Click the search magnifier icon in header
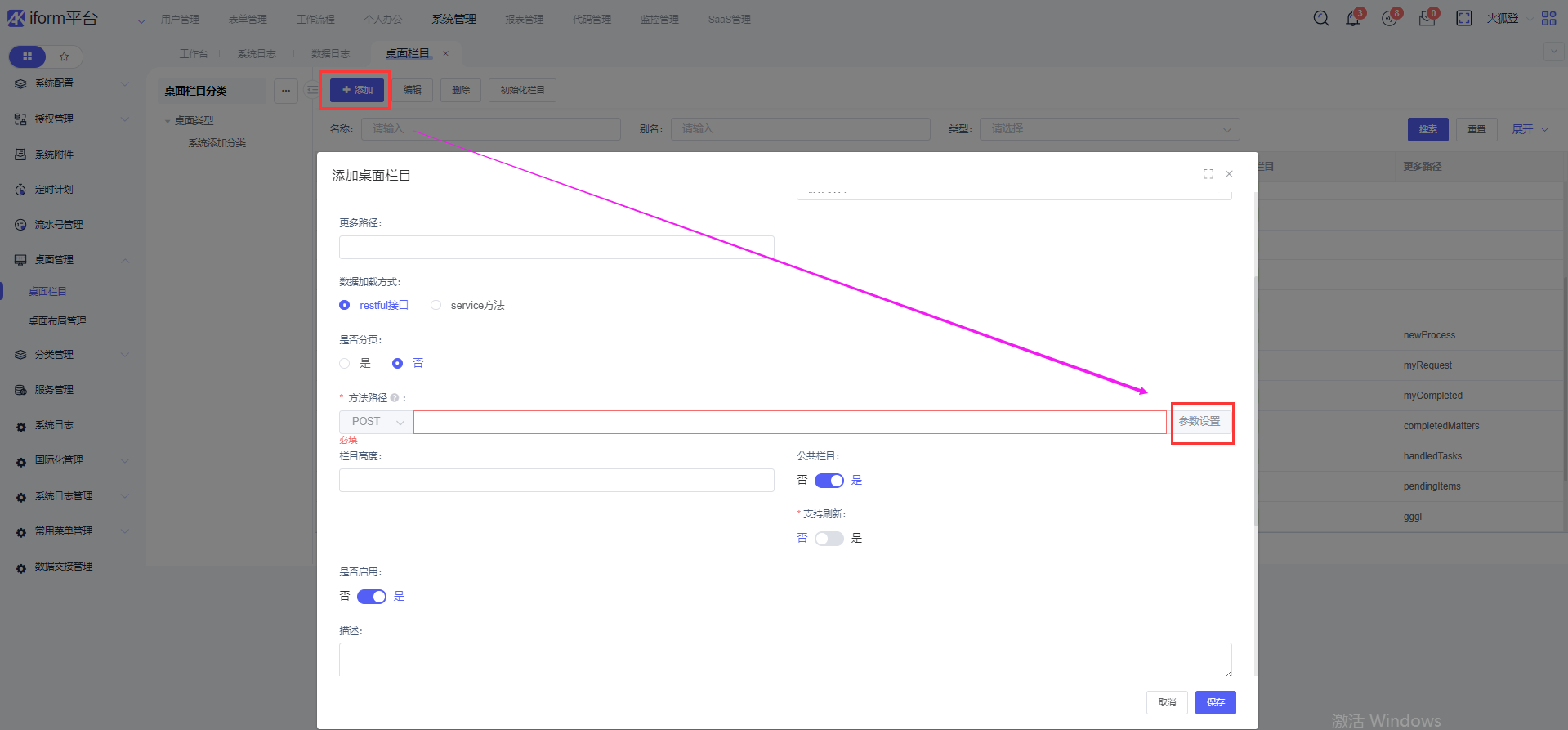 pyautogui.click(x=1320, y=18)
